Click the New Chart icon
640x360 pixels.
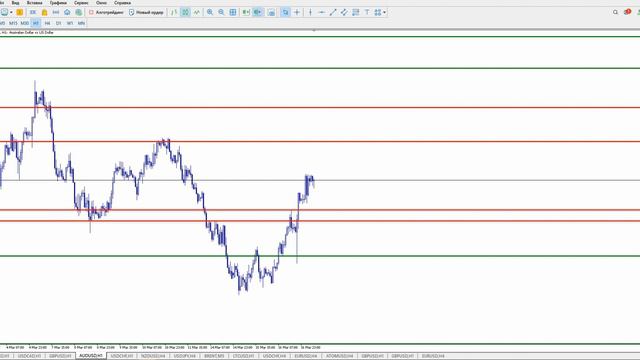pyautogui.click(x=4, y=12)
